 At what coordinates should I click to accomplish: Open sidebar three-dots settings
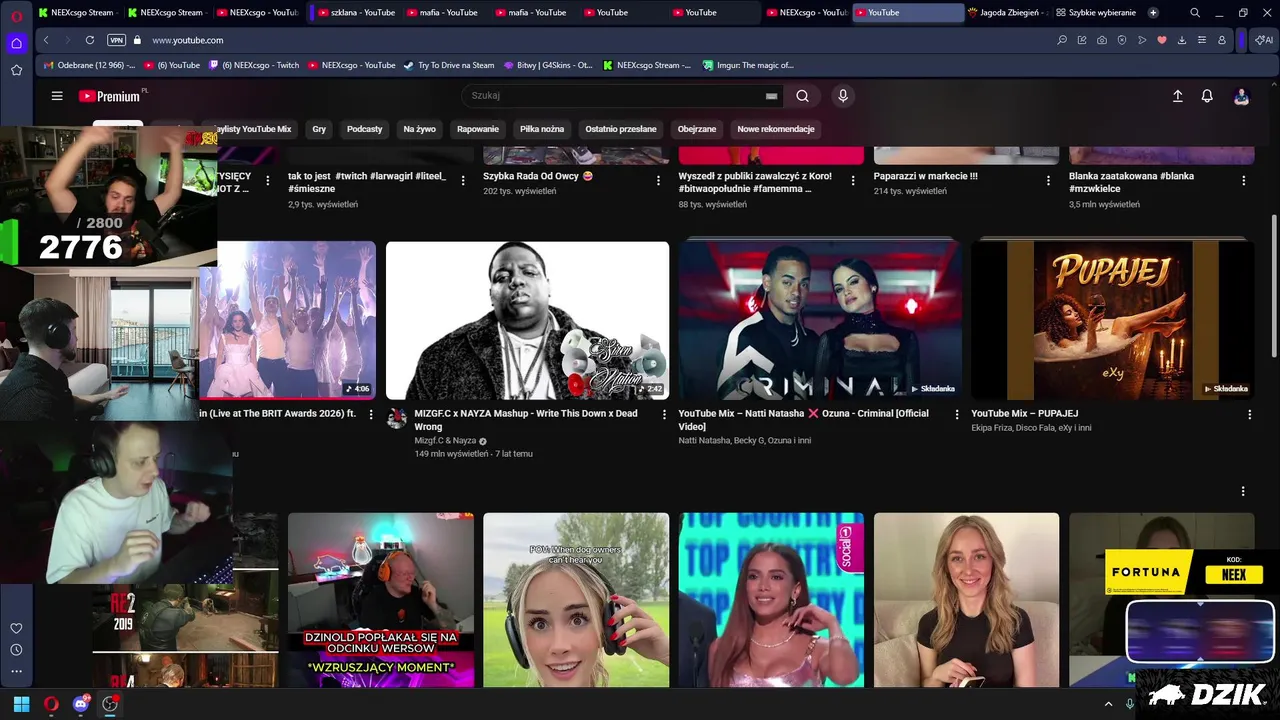(x=17, y=671)
